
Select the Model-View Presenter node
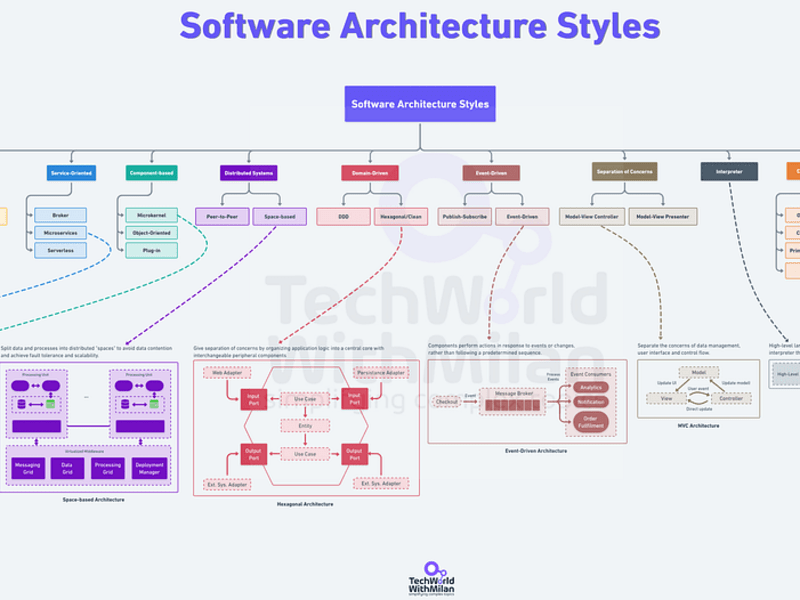[663, 217]
